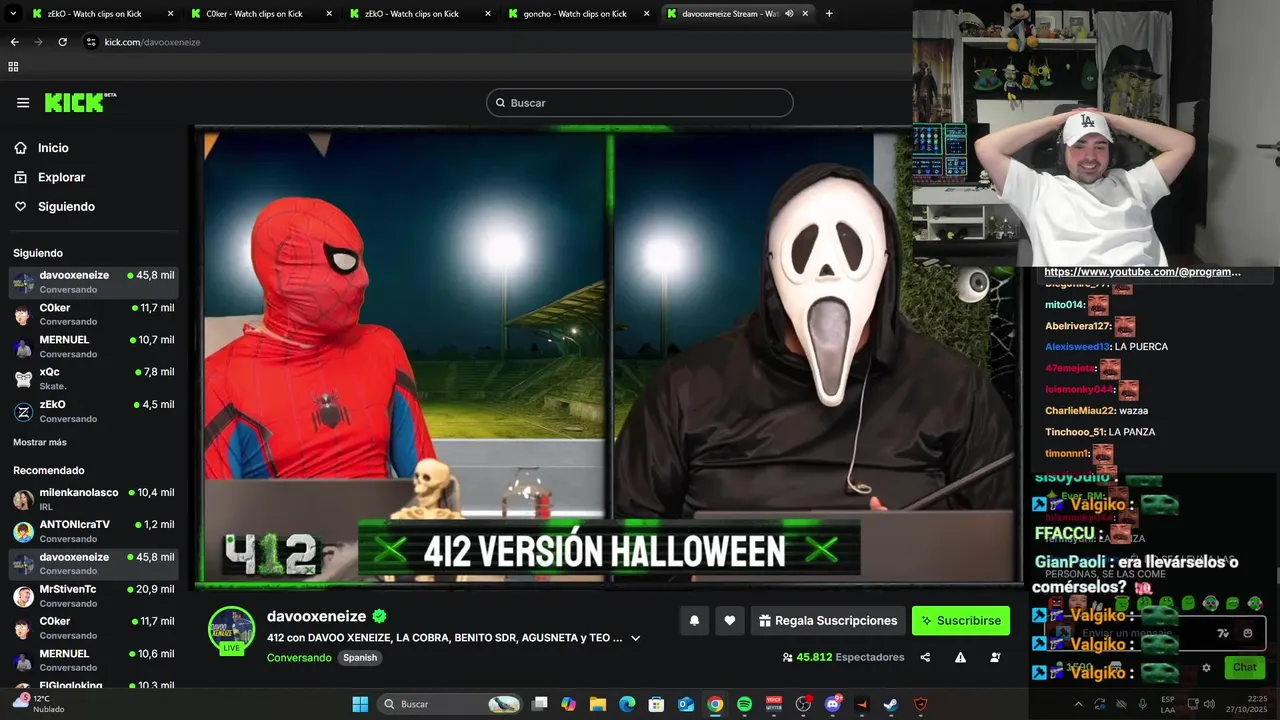Go to Inicio in sidebar
Image resolution: width=1280 pixels, height=720 pixels.
(x=53, y=148)
